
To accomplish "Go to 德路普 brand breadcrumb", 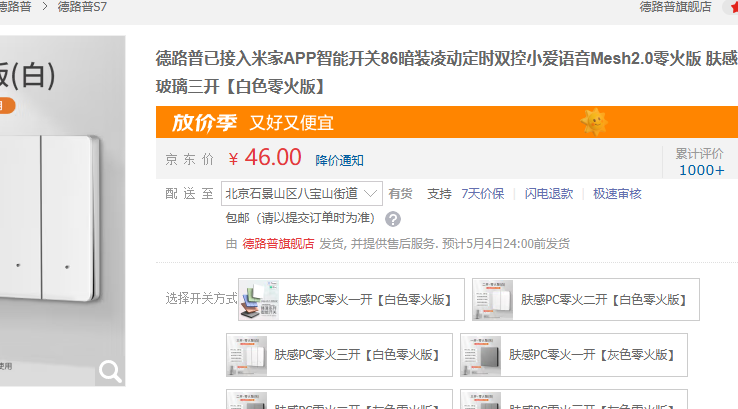I will pos(14,7).
